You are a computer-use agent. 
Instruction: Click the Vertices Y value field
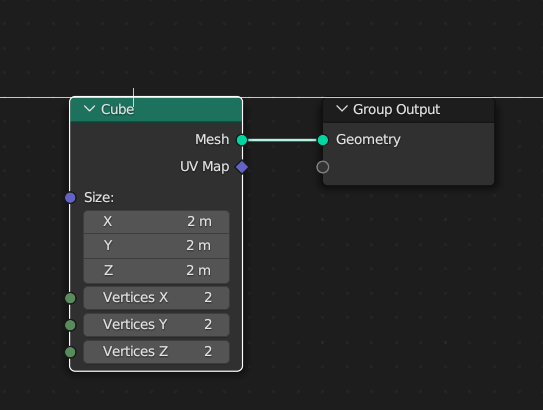click(156, 325)
